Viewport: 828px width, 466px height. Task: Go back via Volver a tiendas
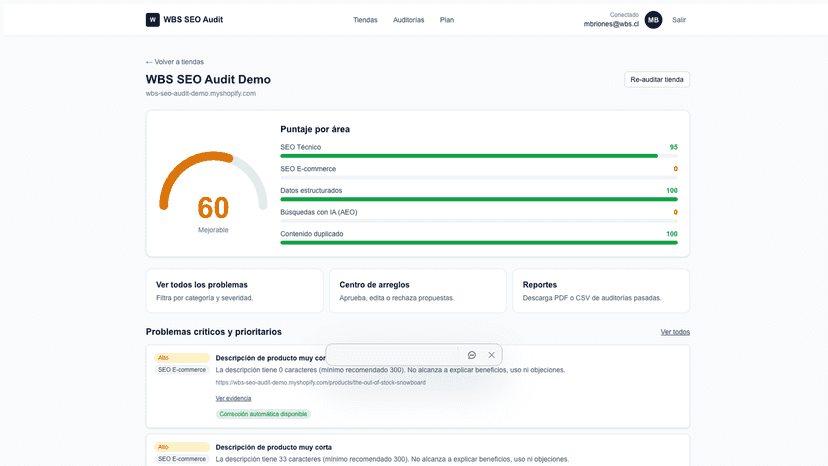(175, 62)
